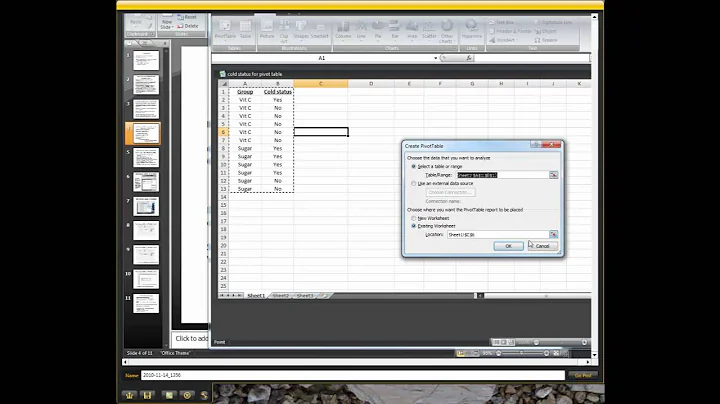
Task: Click column D header
Action: coord(371,84)
